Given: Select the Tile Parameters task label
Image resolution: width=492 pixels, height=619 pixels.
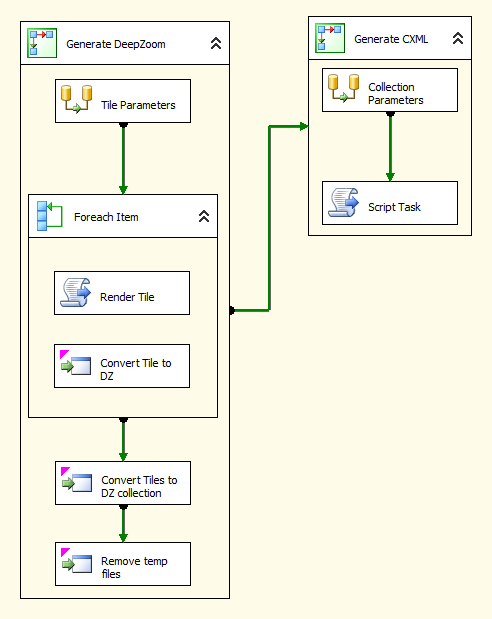Looking at the screenshot, I should [138, 105].
